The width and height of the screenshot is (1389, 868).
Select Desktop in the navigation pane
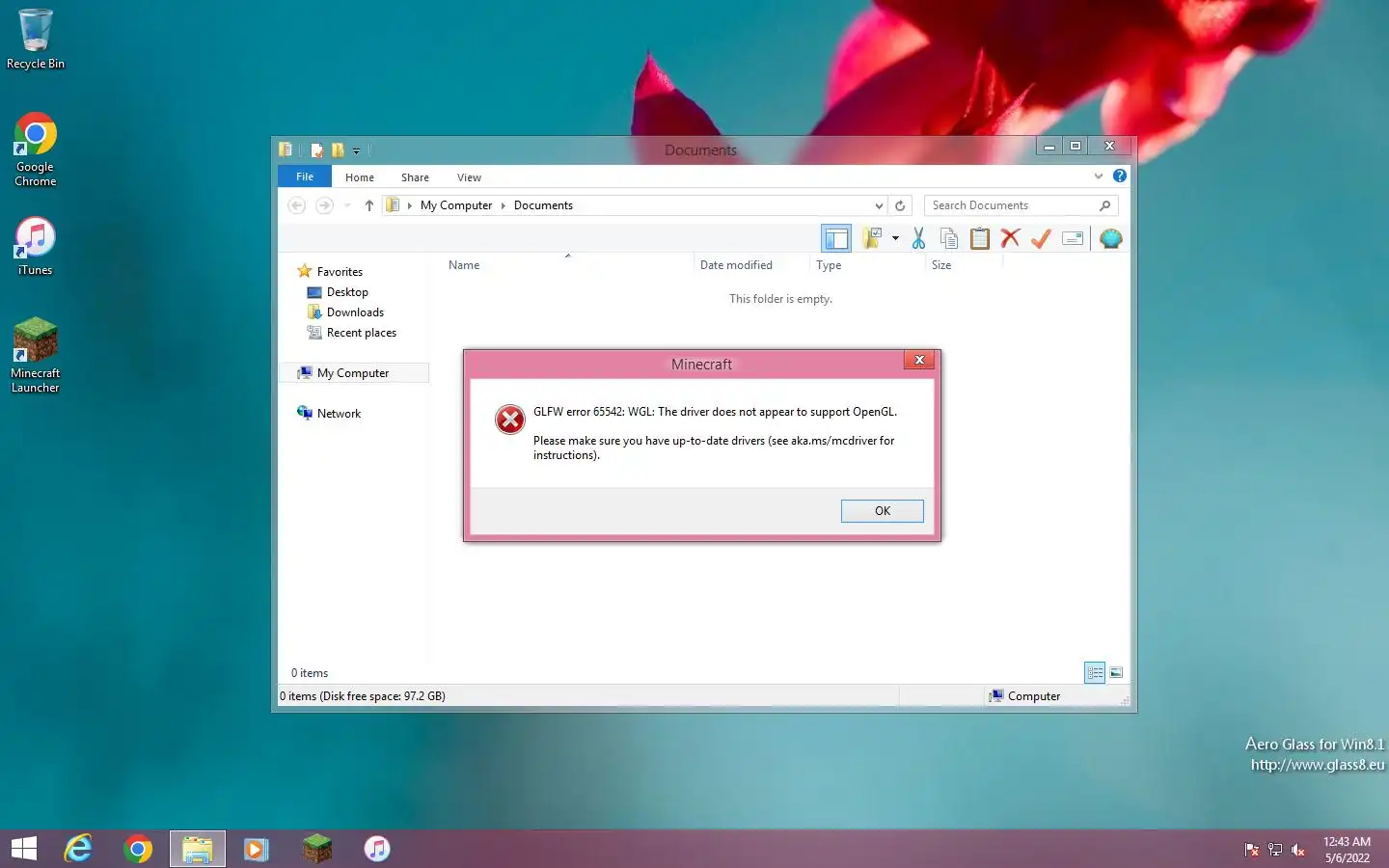pos(338,292)
